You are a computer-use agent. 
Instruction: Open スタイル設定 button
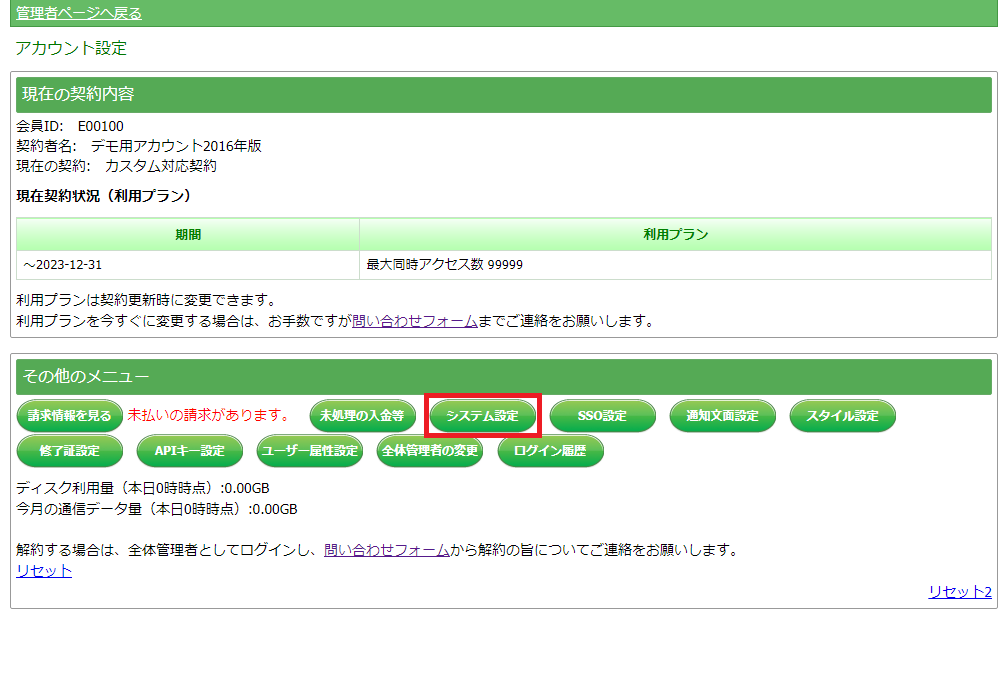coord(842,416)
